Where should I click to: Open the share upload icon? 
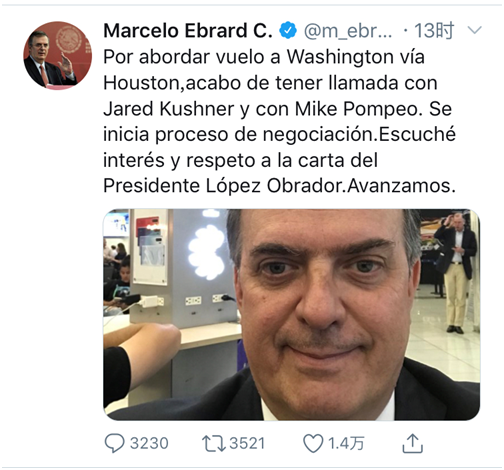[412, 443]
